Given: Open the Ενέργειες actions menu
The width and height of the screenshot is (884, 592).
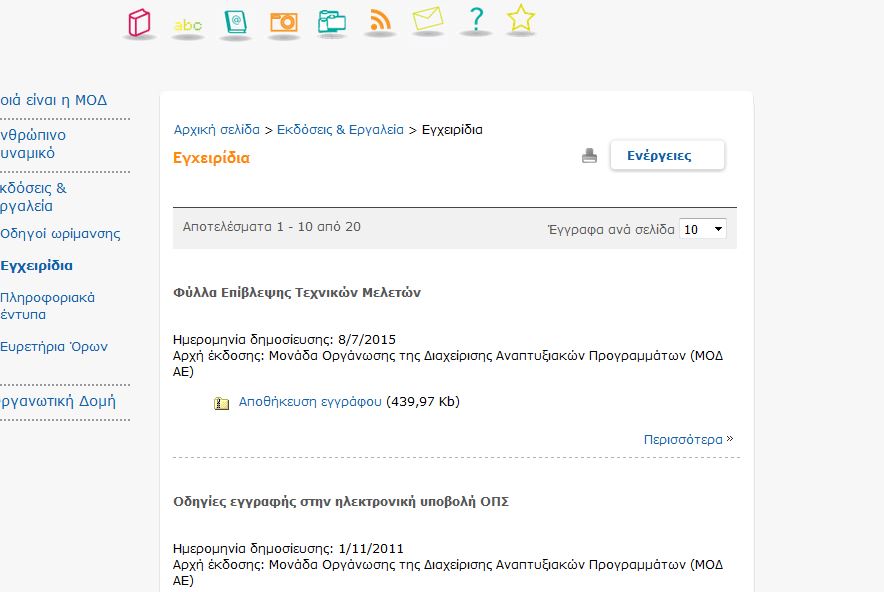Looking at the screenshot, I should pyautogui.click(x=667, y=155).
